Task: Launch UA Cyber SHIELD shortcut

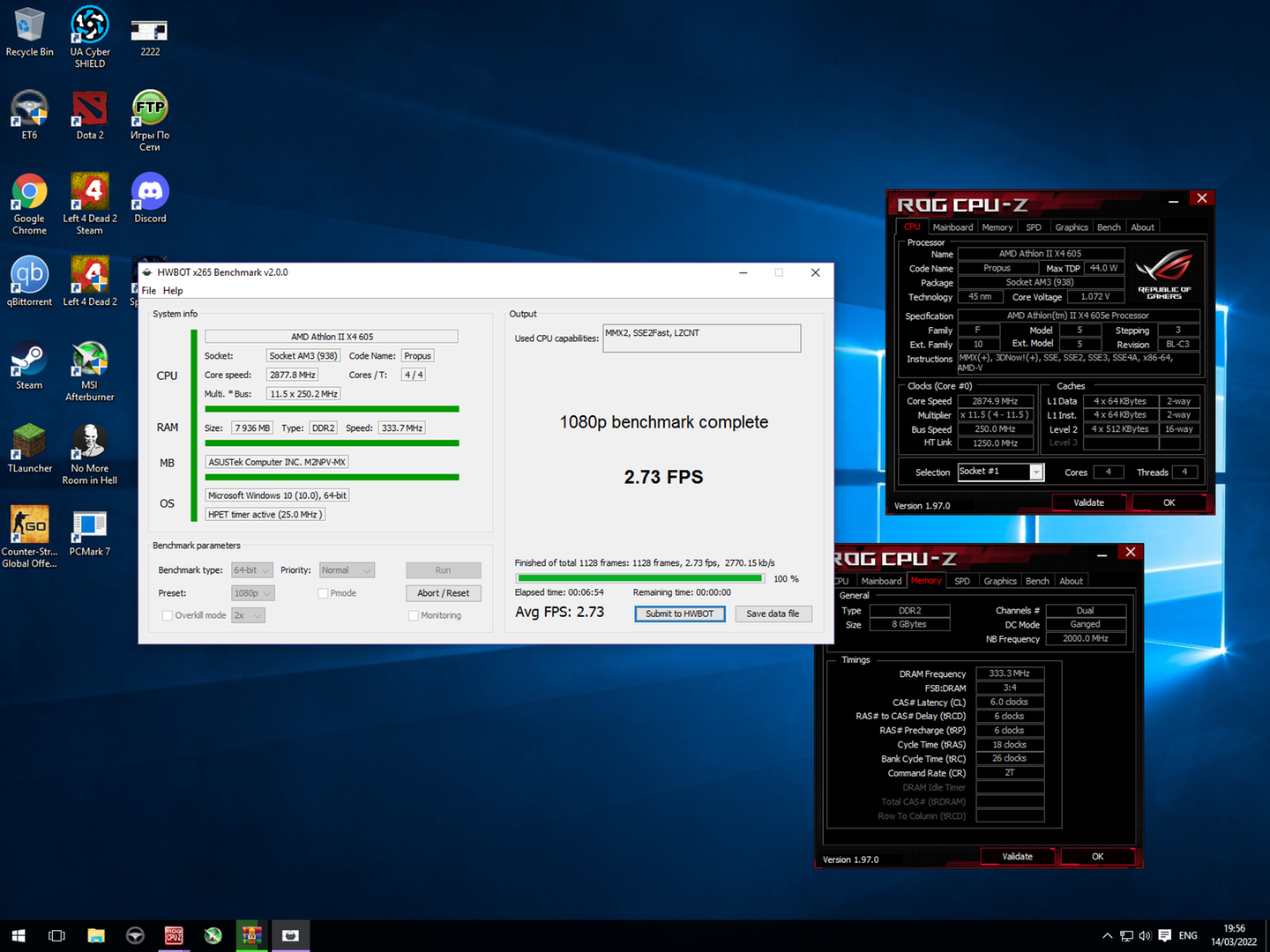Action: (x=90, y=37)
